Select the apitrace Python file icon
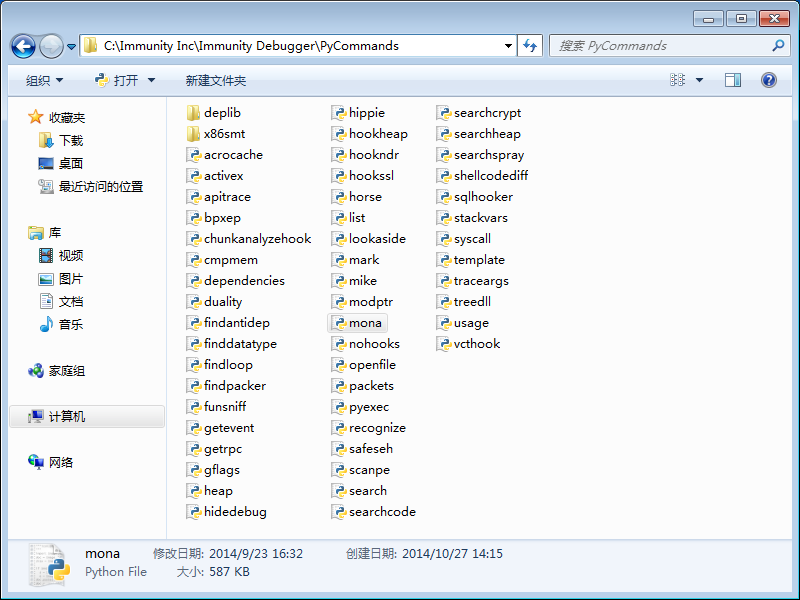This screenshot has height=600, width=800. point(193,197)
